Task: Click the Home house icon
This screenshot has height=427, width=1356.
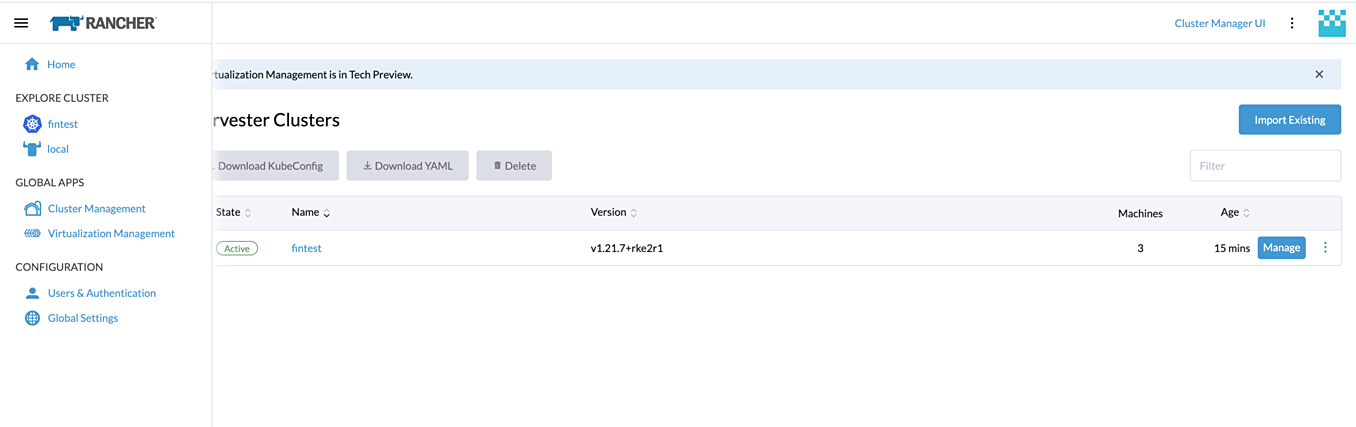Action: point(32,64)
